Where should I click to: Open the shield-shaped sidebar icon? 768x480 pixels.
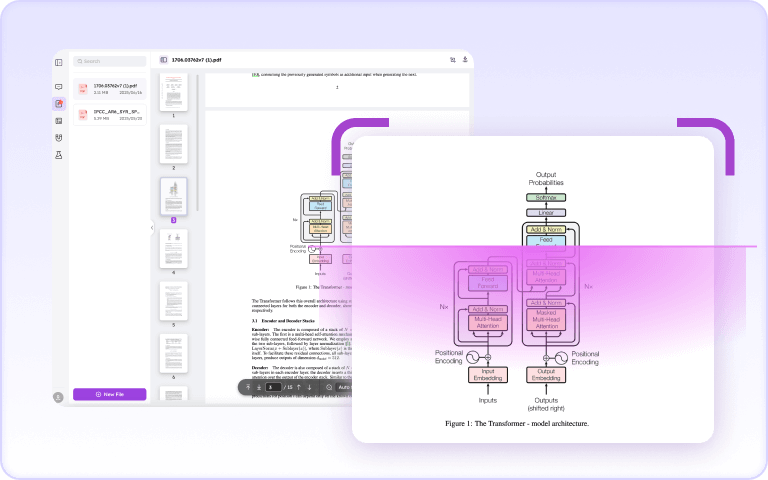(x=59, y=138)
